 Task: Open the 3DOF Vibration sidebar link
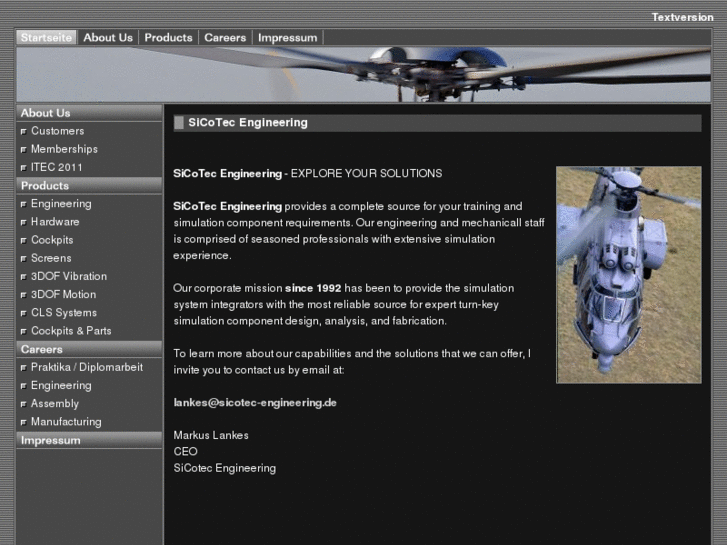69,276
